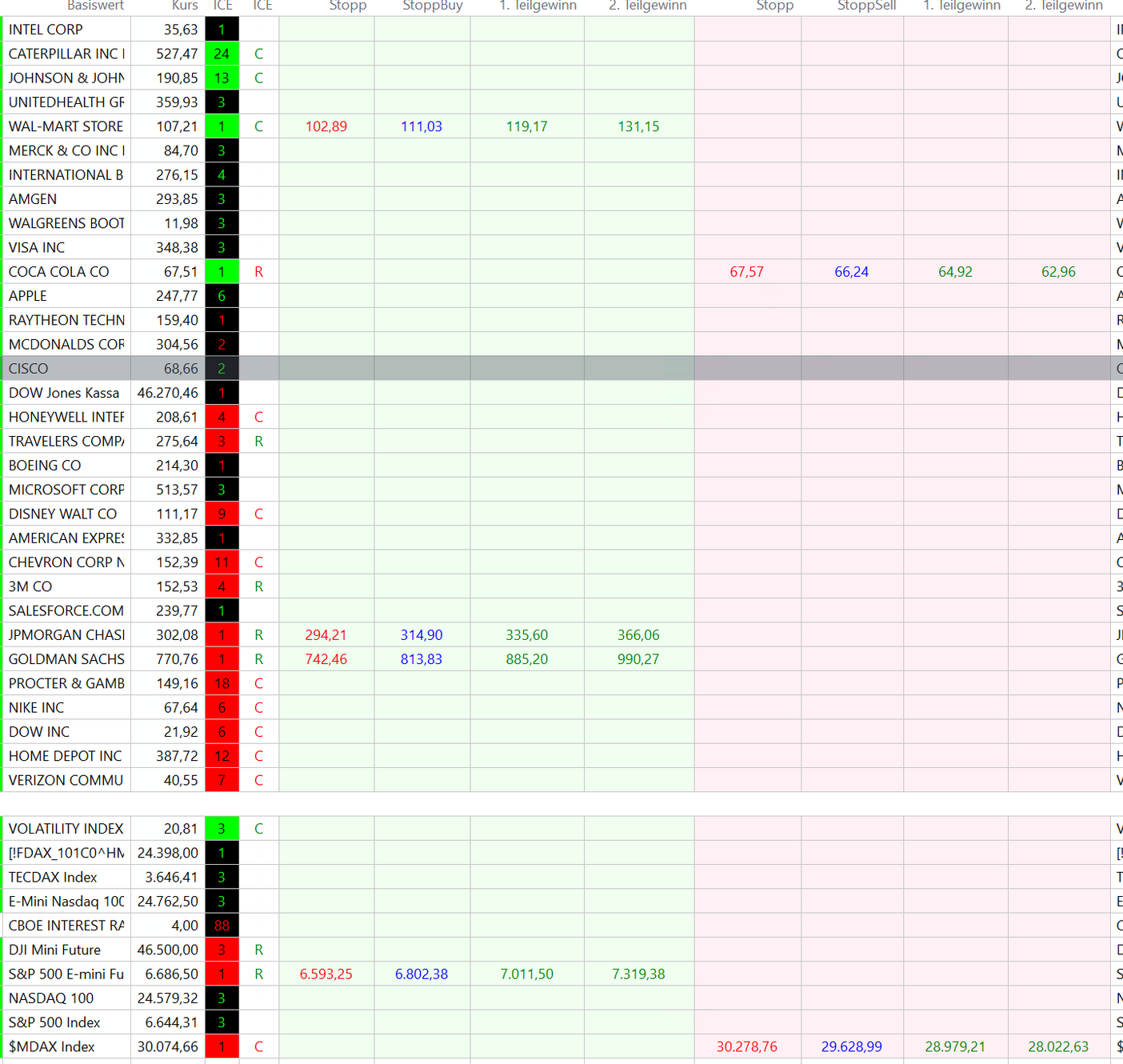Select Goldman Sachs StoppBuy value 813,83

[422, 659]
